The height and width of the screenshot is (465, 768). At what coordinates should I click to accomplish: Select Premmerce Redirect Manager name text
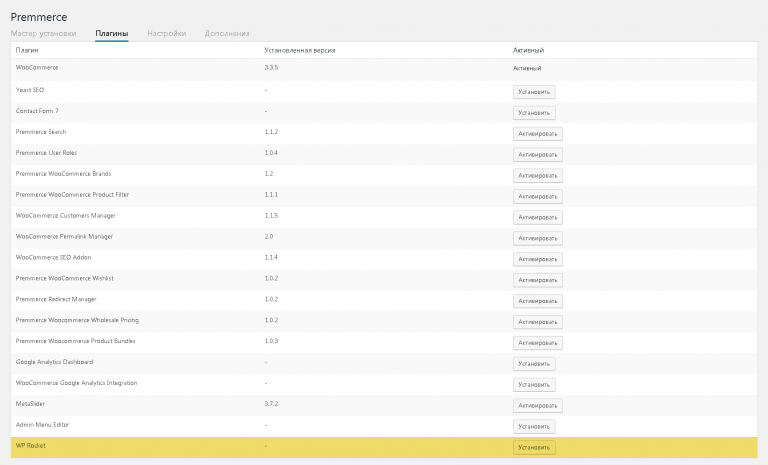point(56,299)
